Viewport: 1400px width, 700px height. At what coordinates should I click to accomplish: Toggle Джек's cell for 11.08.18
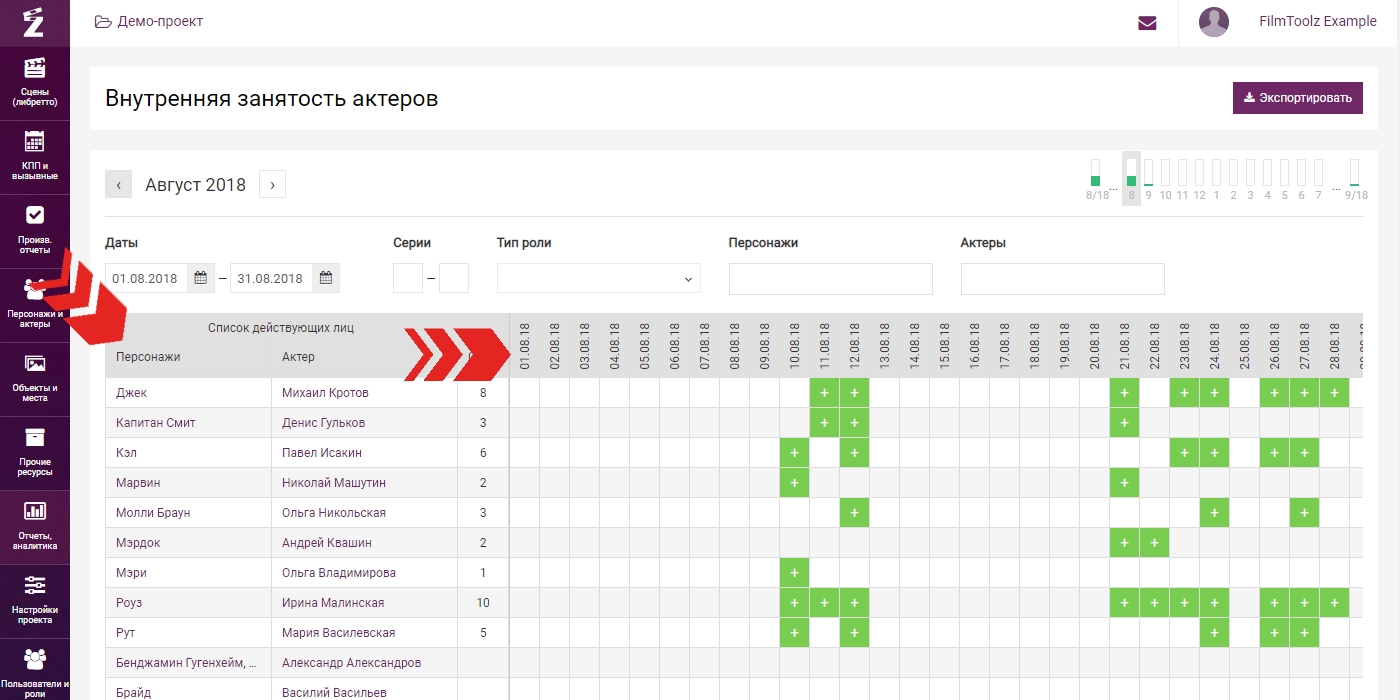(824, 393)
